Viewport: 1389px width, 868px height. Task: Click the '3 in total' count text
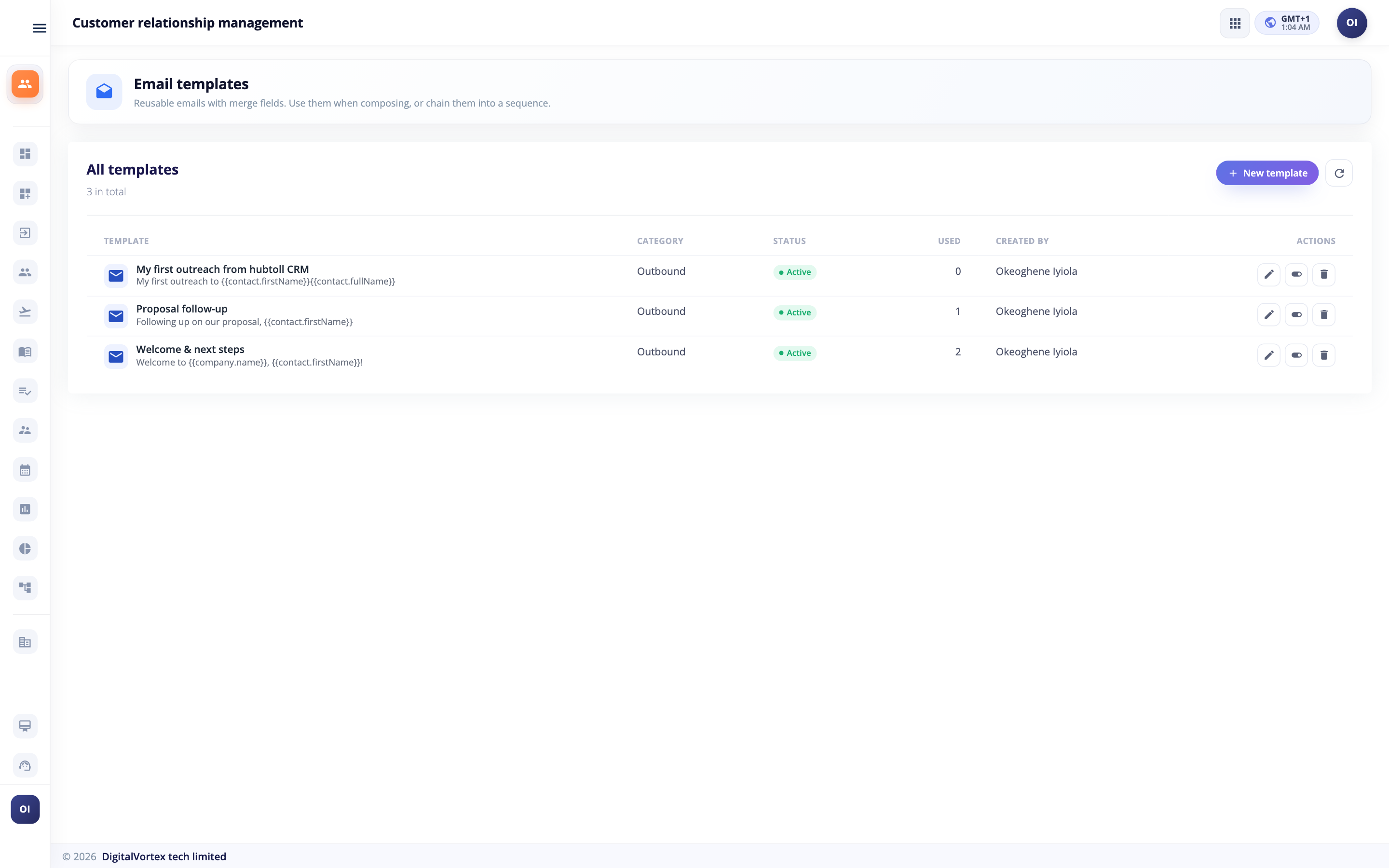[x=106, y=192]
